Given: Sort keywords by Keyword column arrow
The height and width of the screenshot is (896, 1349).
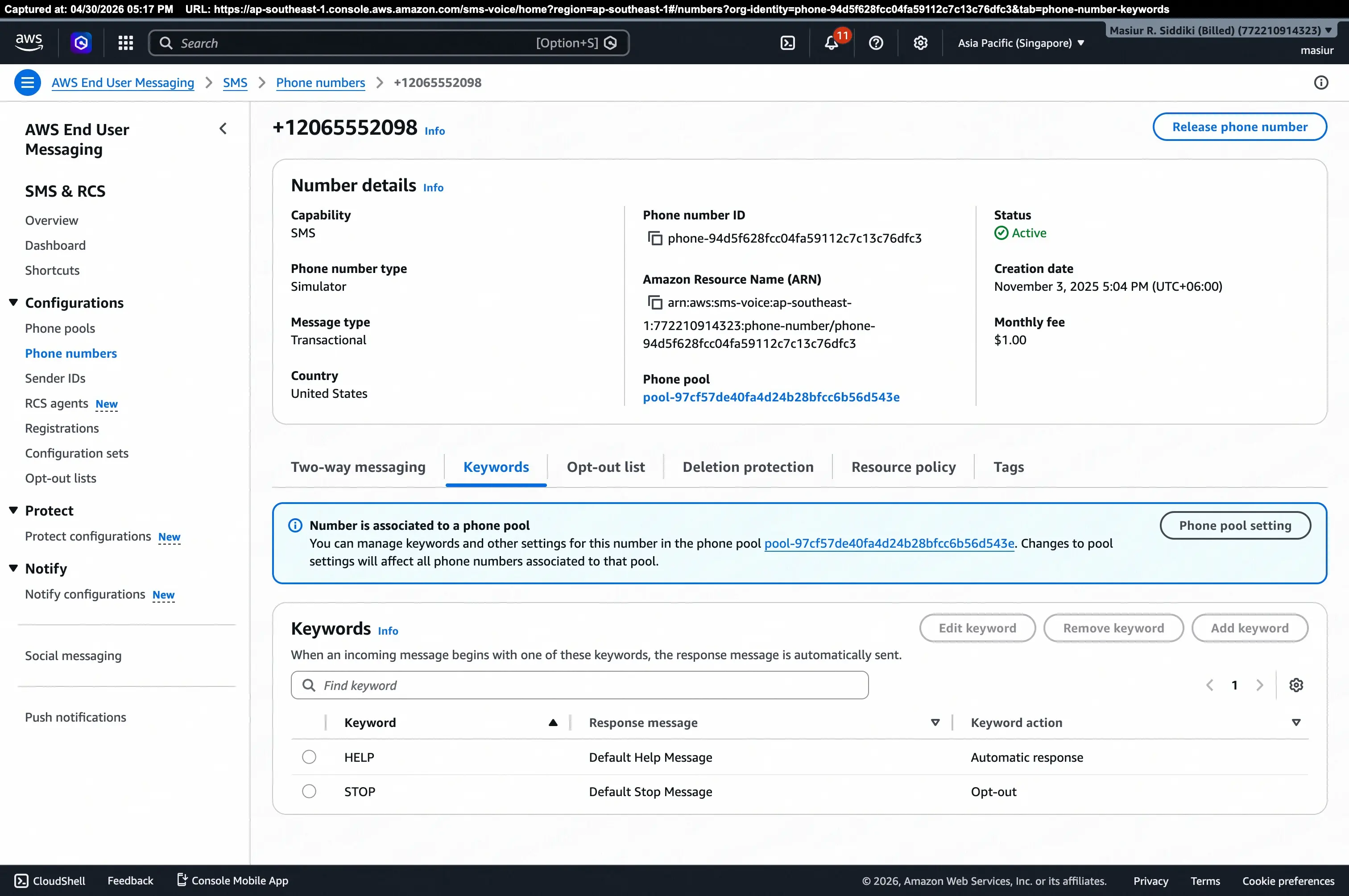Looking at the screenshot, I should (553, 723).
